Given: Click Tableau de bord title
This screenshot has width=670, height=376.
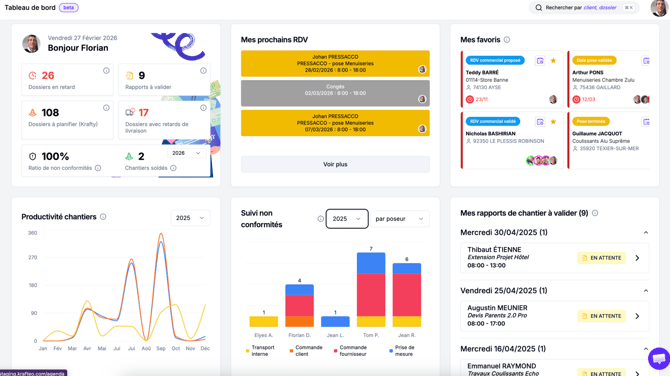Looking at the screenshot, I should (30, 8).
